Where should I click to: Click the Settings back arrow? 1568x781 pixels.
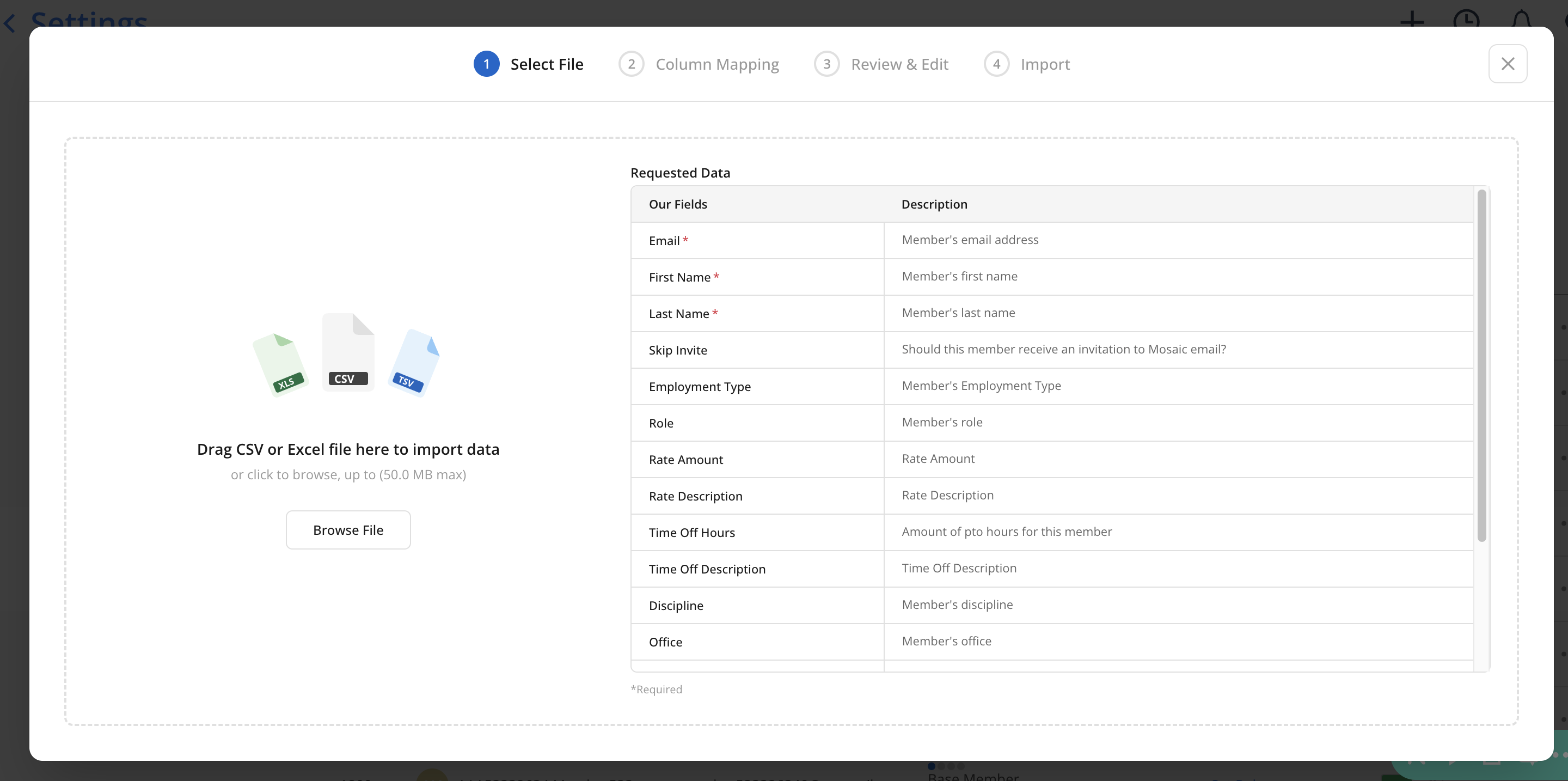tap(10, 23)
